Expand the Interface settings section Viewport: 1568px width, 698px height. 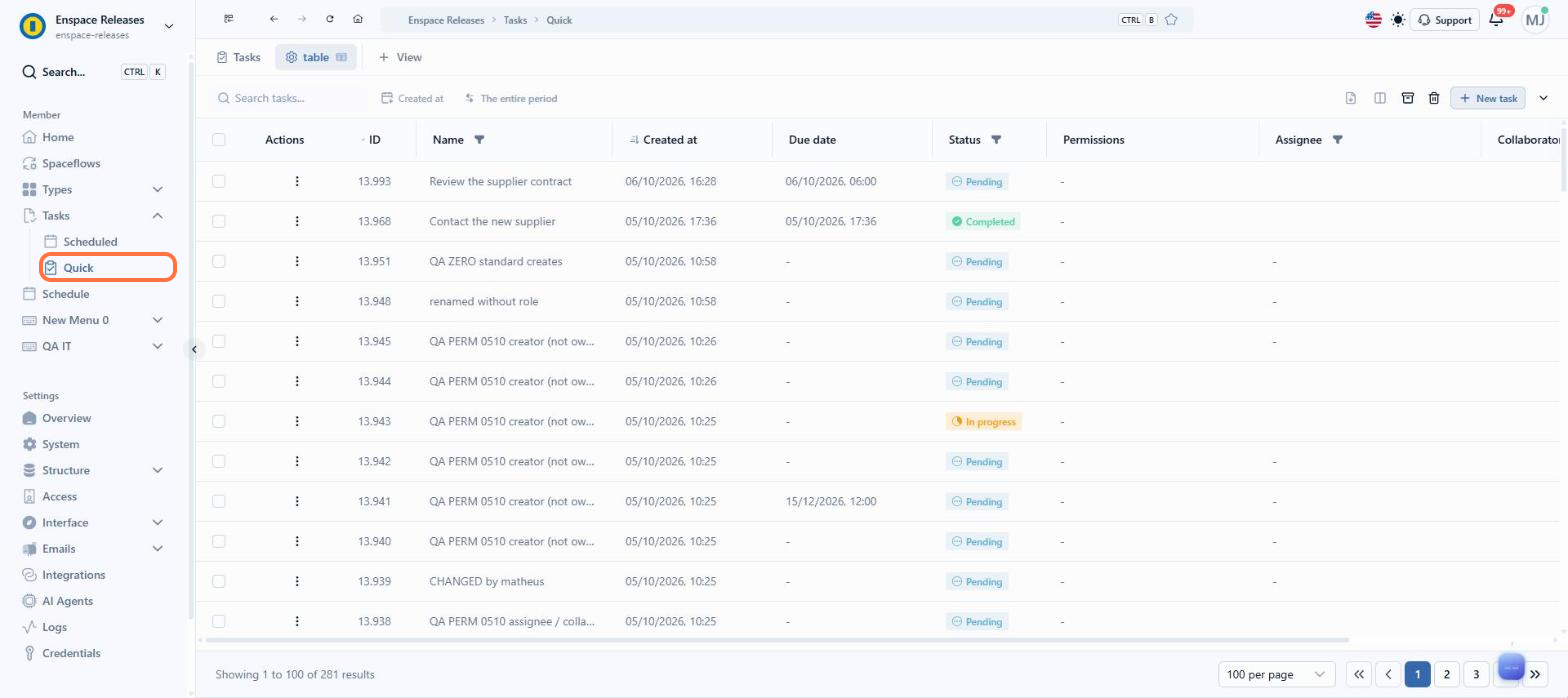157,522
